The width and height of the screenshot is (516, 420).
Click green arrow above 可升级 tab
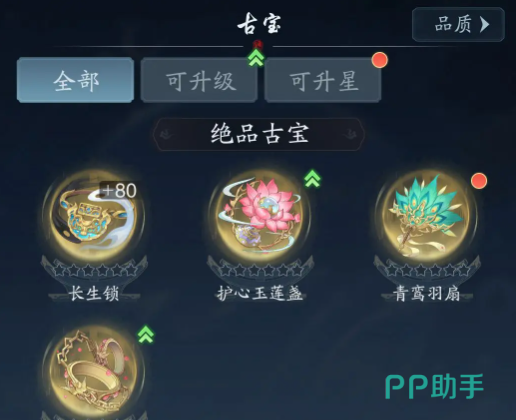pos(256,58)
